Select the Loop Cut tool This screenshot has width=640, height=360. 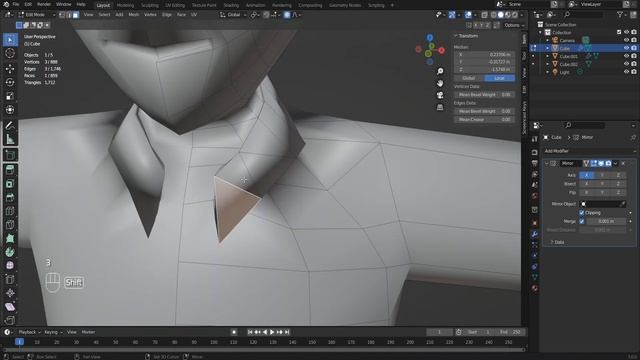click(x=10, y=211)
